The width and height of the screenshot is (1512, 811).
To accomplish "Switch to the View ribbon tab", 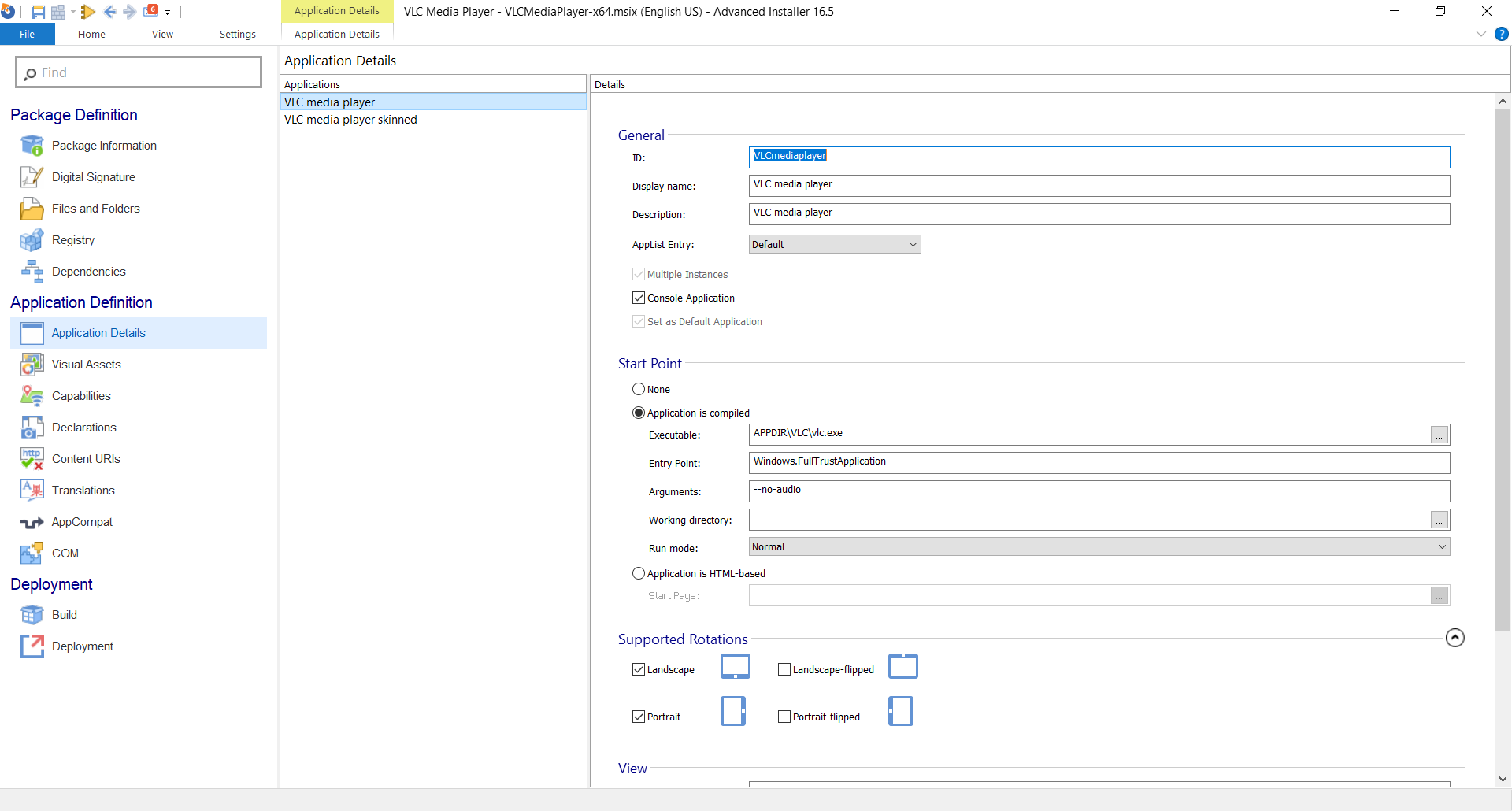I will point(162,34).
